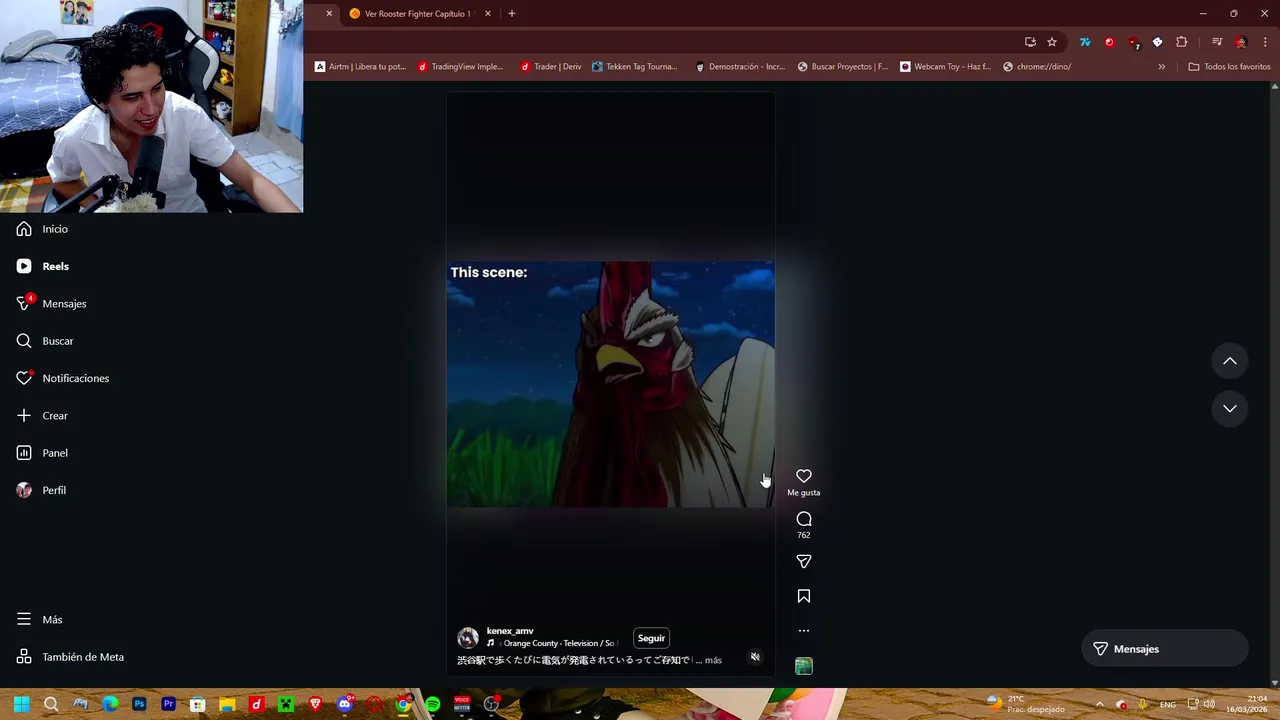Click kenex_amv's profile avatar
The image size is (1280, 720).
467,638
